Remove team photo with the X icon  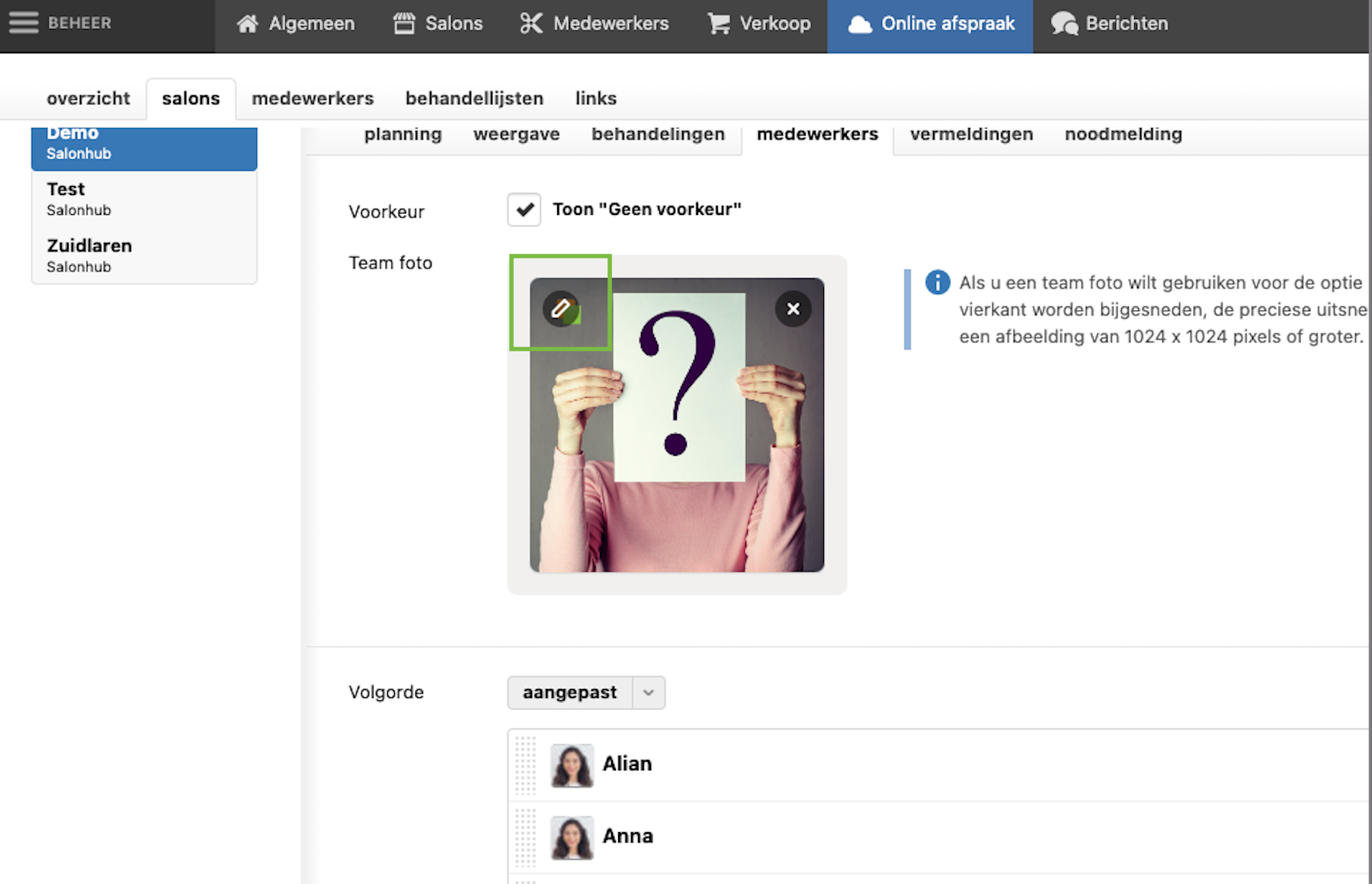tap(793, 309)
